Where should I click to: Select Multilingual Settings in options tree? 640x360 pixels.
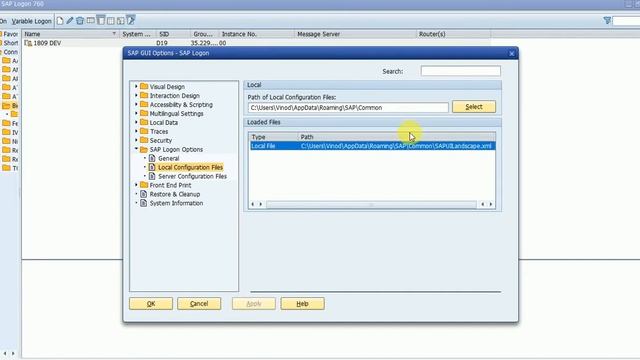(176, 113)
